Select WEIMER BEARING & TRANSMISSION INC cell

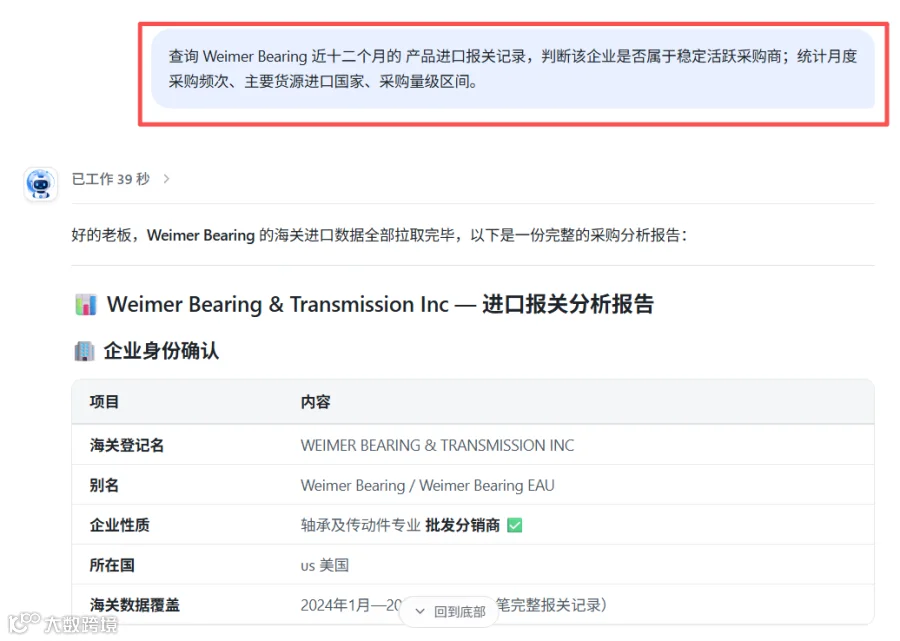[x=437, y=445]
